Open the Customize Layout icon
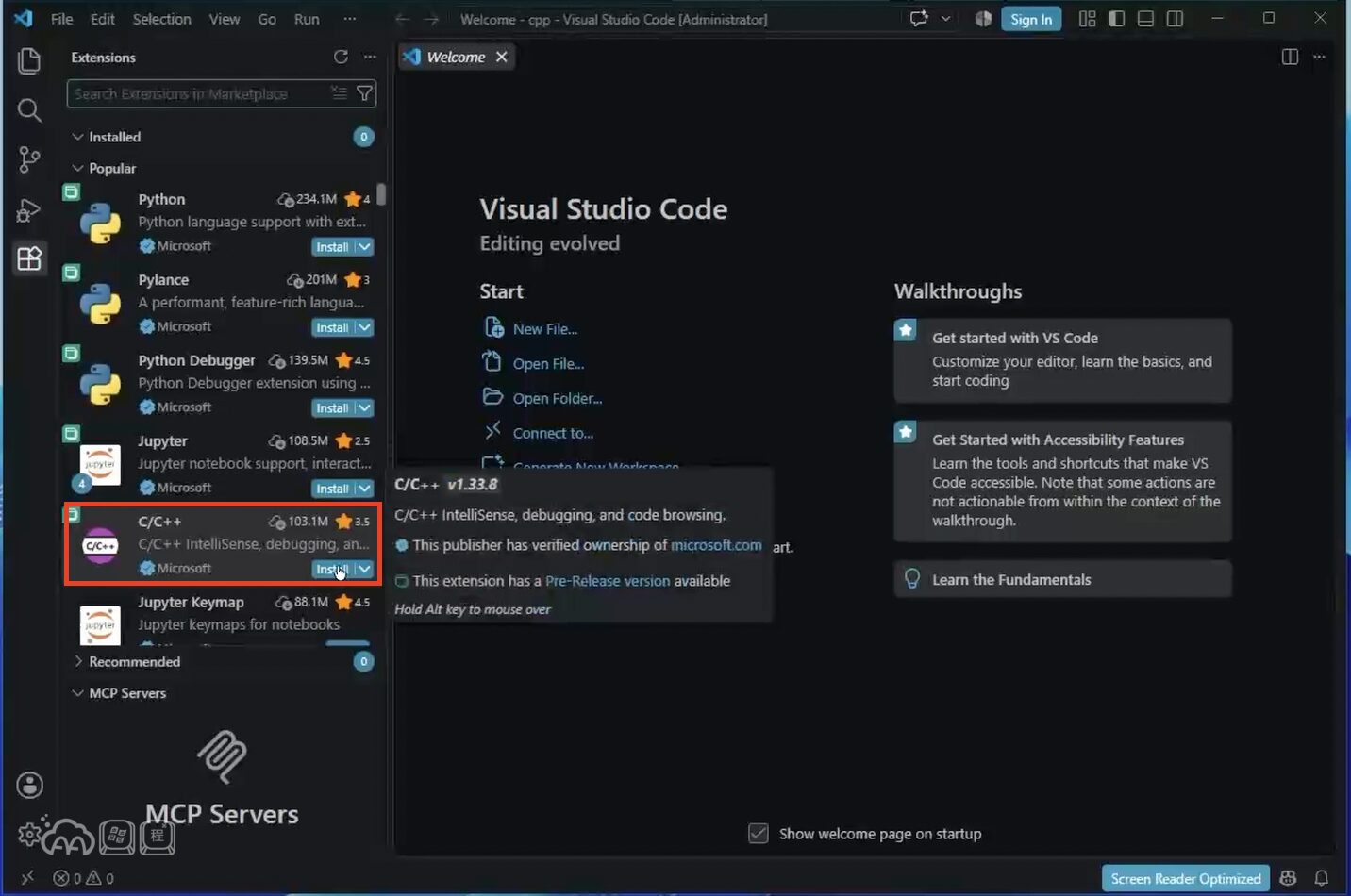 [x=1088, y=19]
